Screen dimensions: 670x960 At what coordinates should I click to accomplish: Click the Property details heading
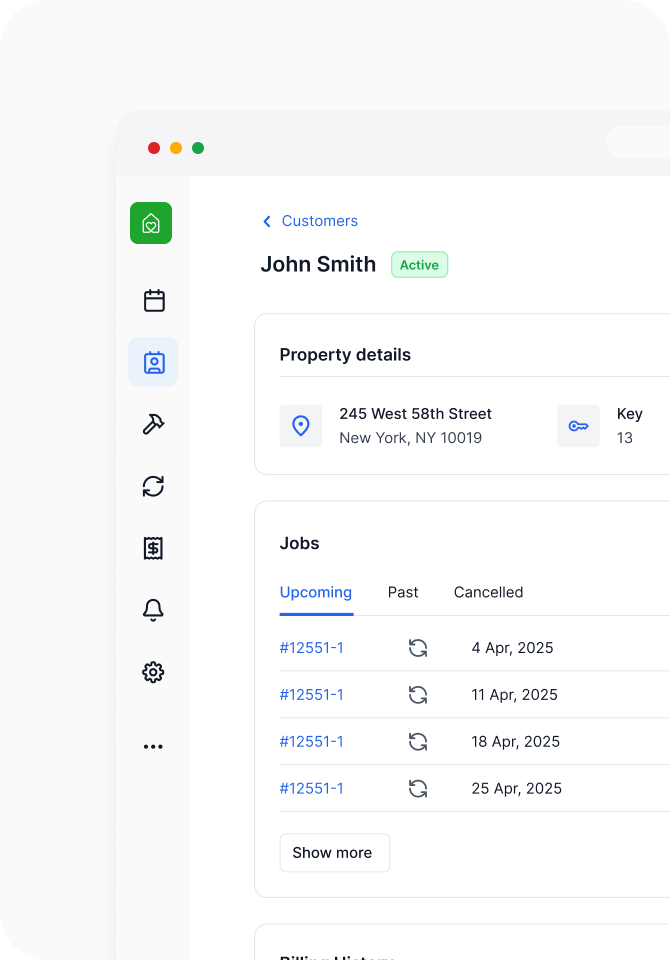click(345, 355)
